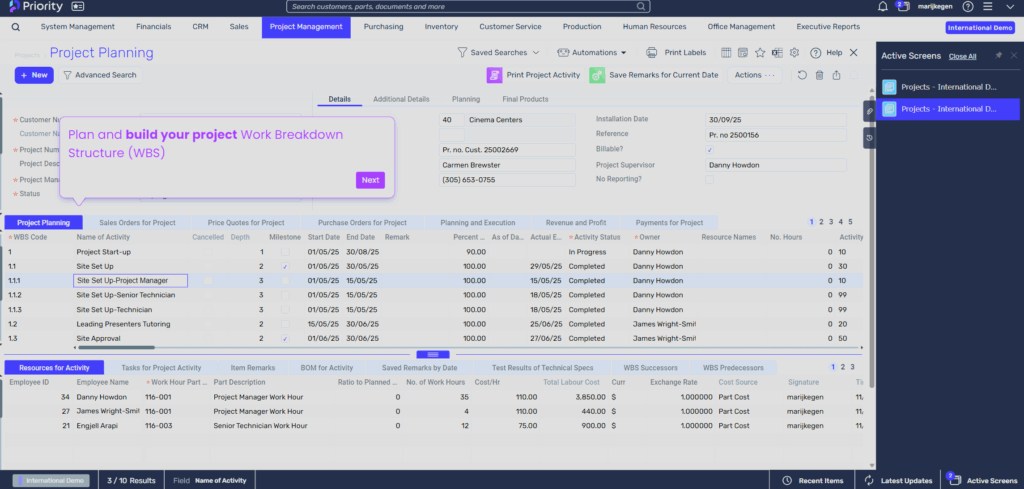This screenshot has width=1024, height=489.
Task: Click horizontal scrollbar of Project Planning grid
Action: [x=116, y=347]
